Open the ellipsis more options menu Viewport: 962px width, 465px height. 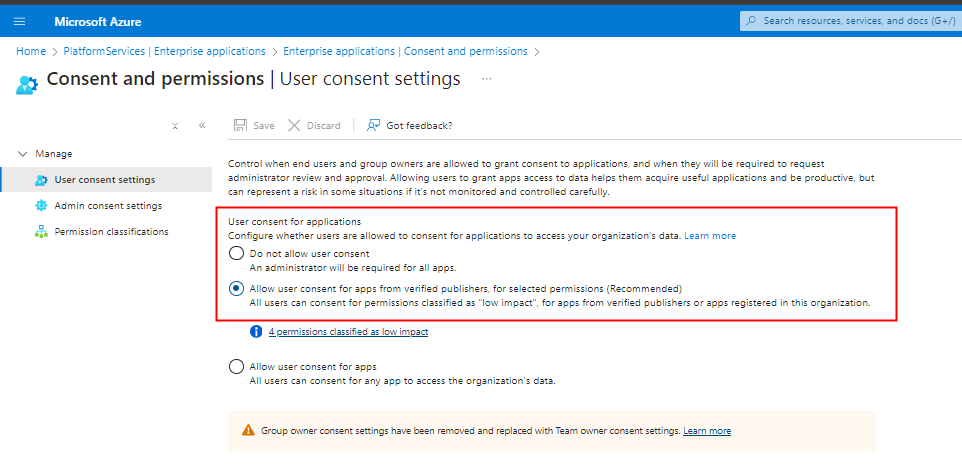click(x=487, y=78)
